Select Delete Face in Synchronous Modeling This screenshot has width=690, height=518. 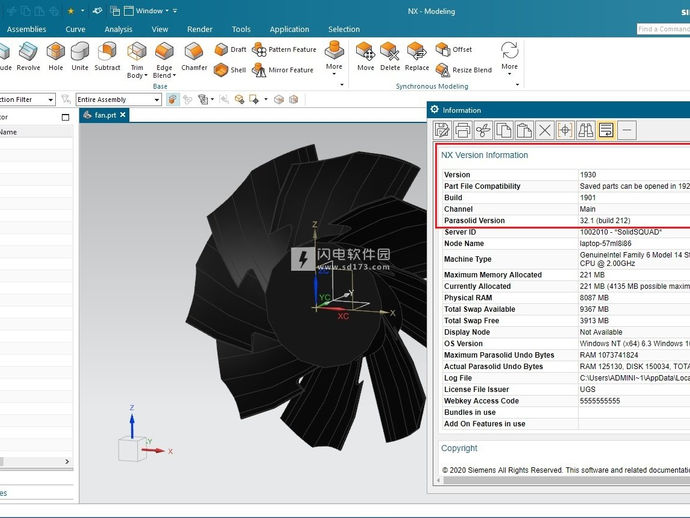390,56
